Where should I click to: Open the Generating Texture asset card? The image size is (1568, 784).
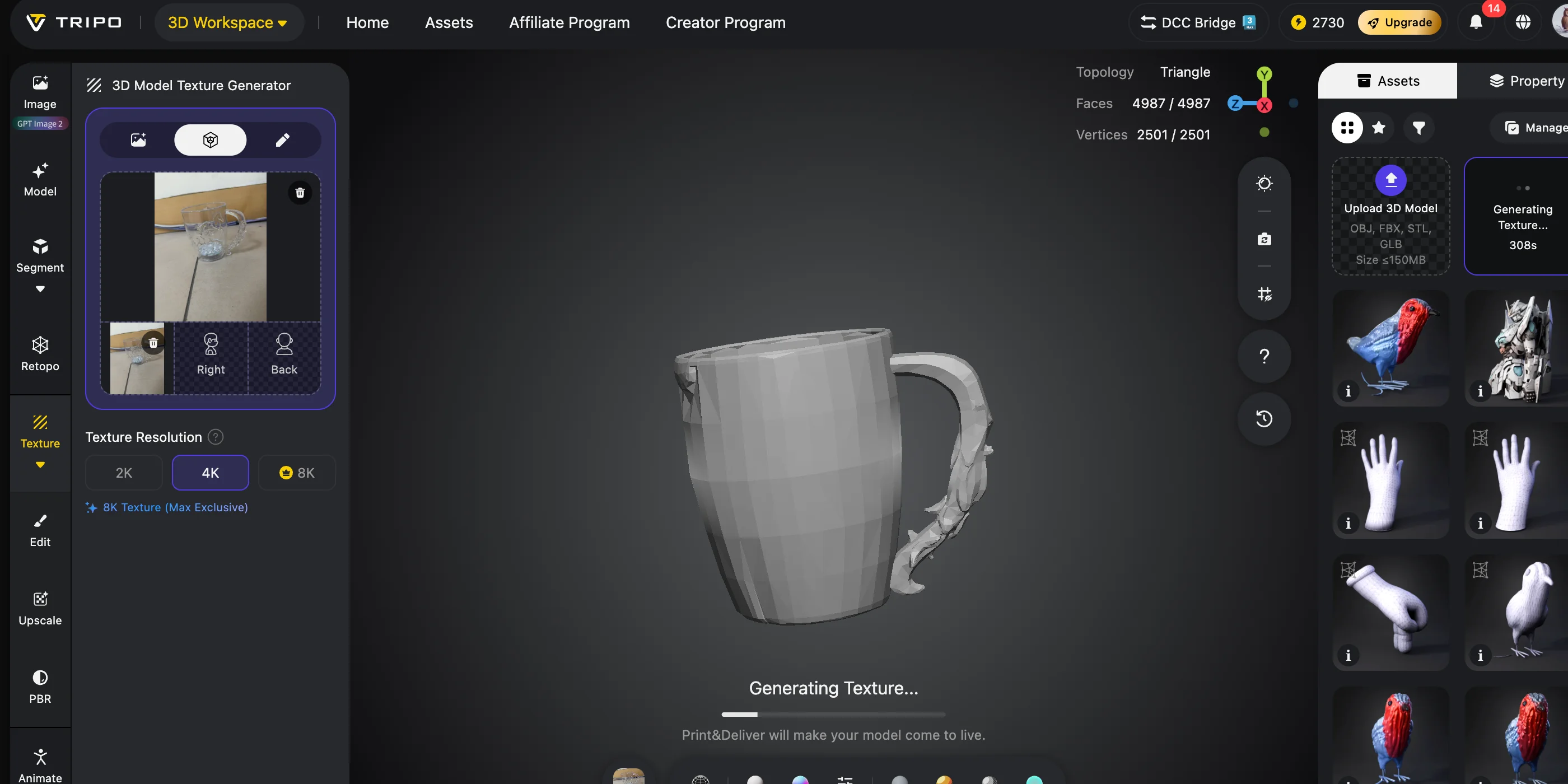pyautogui.click(x=1517, y=217)
